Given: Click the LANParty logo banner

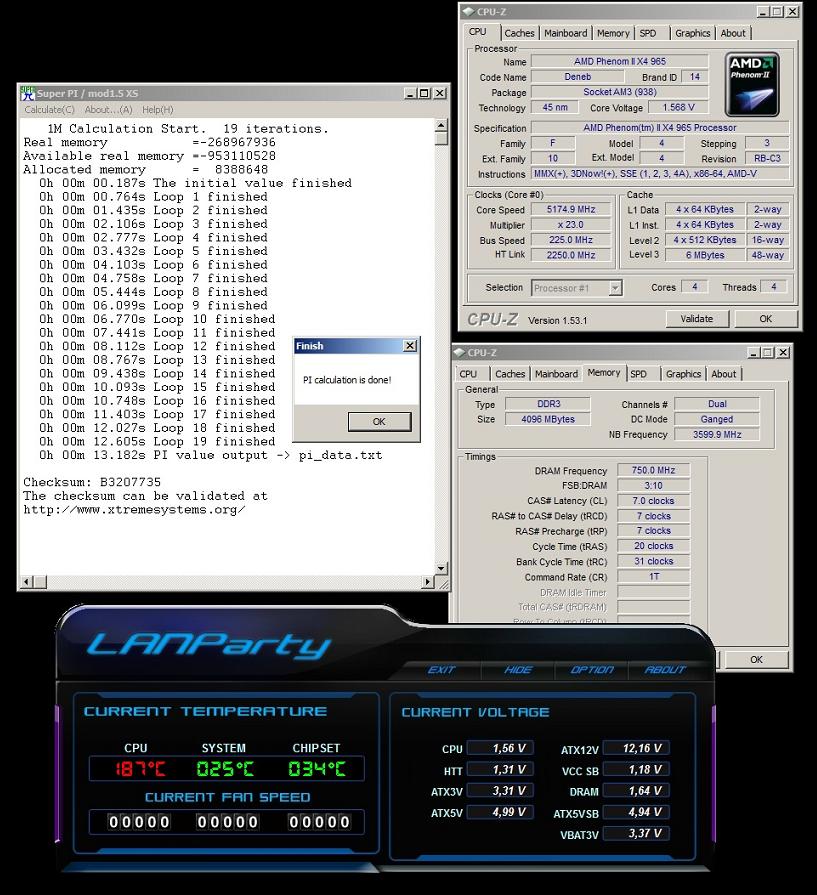Looking at the screenshot, I should point(208,645).
